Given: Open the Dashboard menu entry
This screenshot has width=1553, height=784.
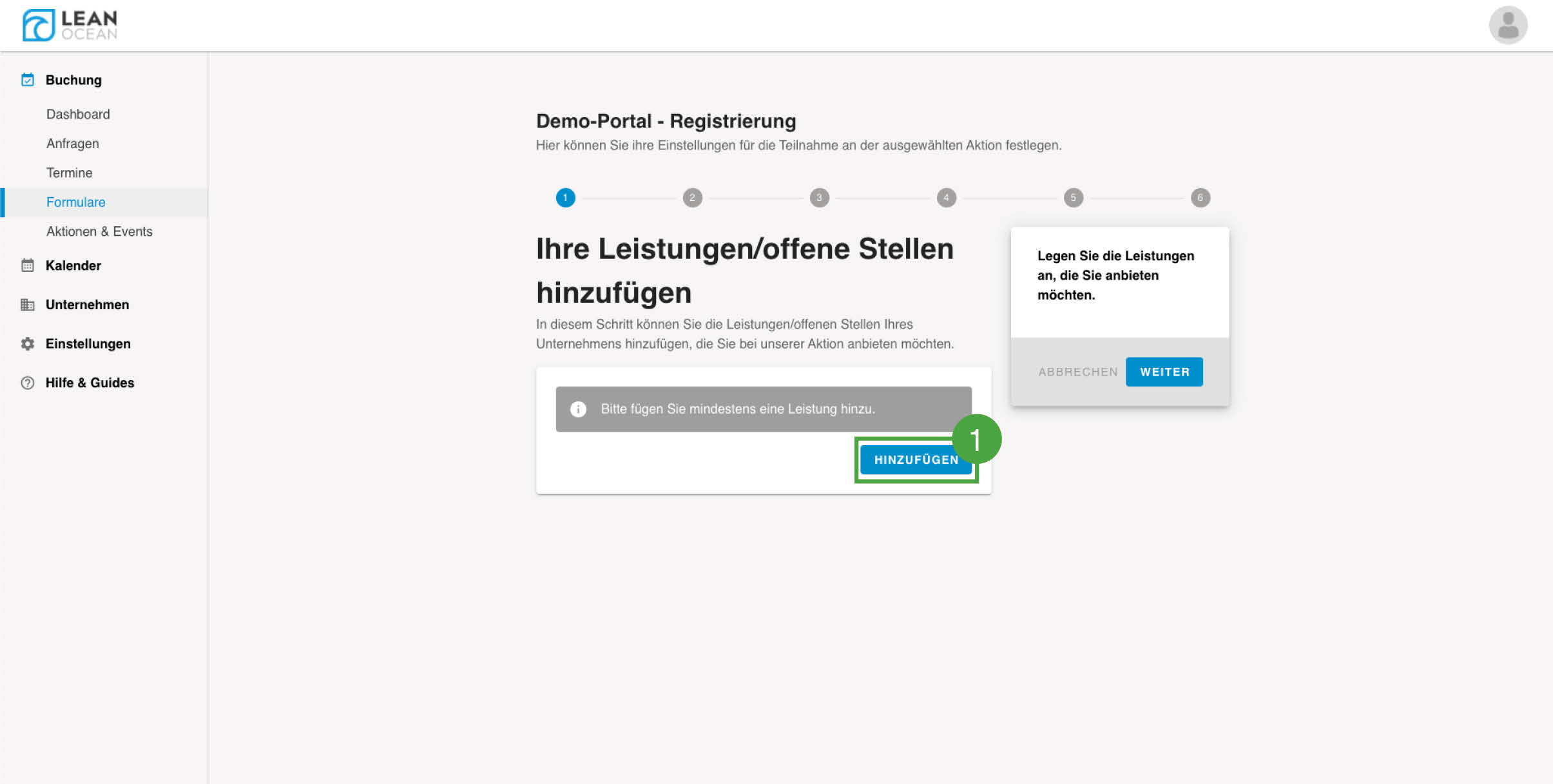Looking at the screenshot, I should point(78,114).
